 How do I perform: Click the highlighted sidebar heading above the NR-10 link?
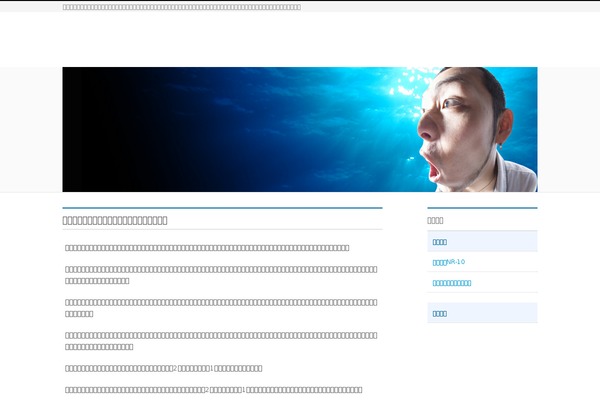click(x=482, y=242)
